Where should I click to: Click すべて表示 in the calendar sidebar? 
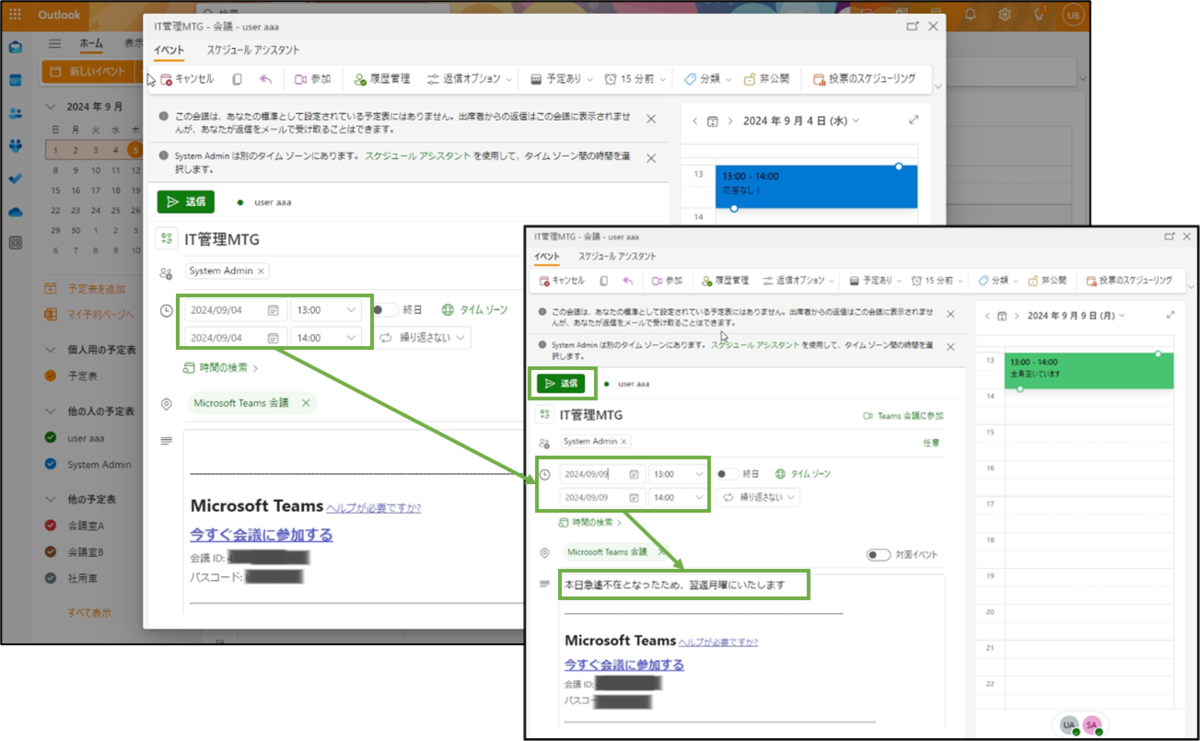point(89,612)
